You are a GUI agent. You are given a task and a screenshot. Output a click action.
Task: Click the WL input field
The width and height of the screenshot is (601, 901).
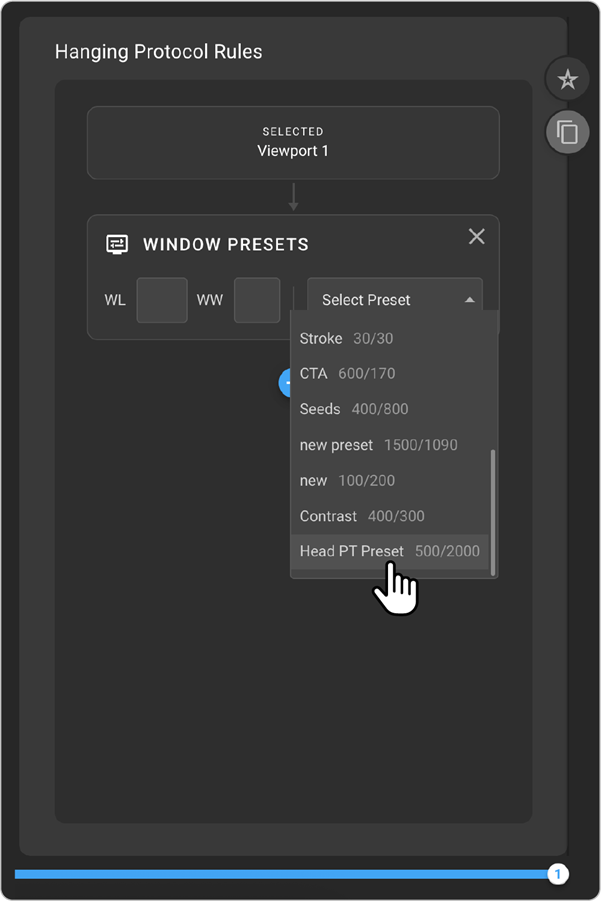(x=161, y=300)
